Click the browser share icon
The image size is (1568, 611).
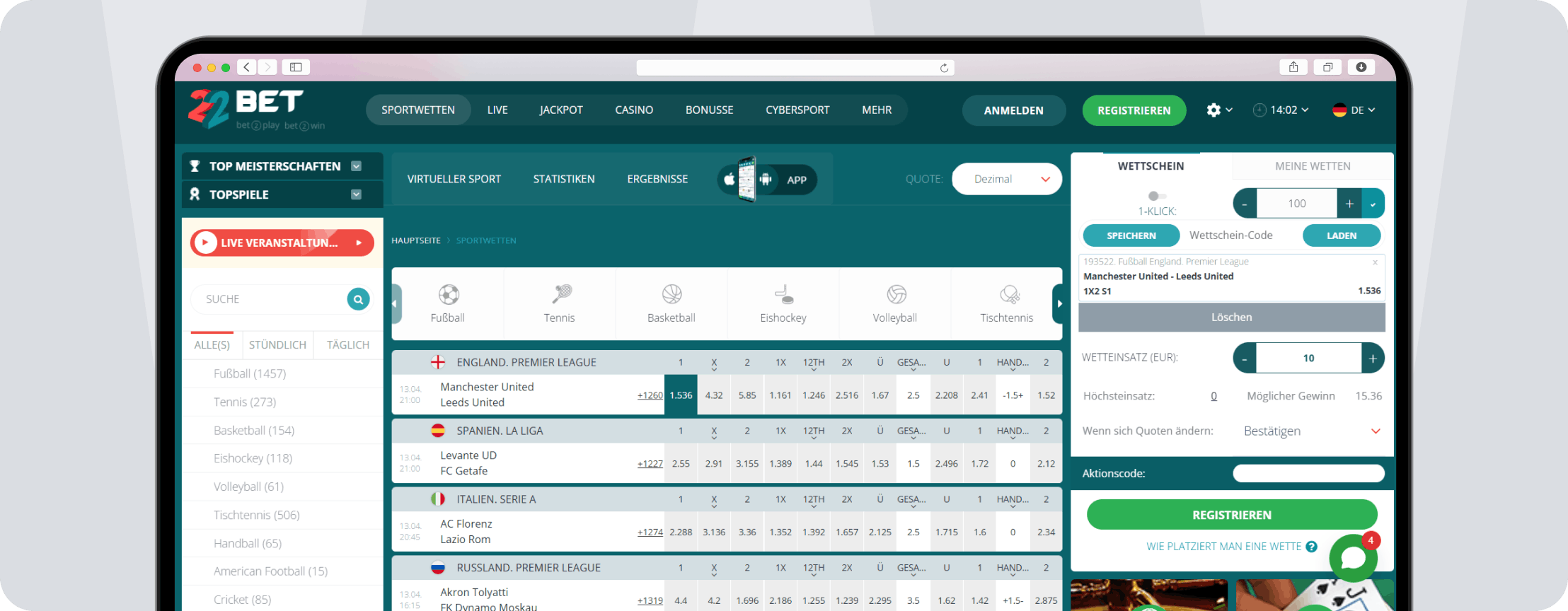1293,67
